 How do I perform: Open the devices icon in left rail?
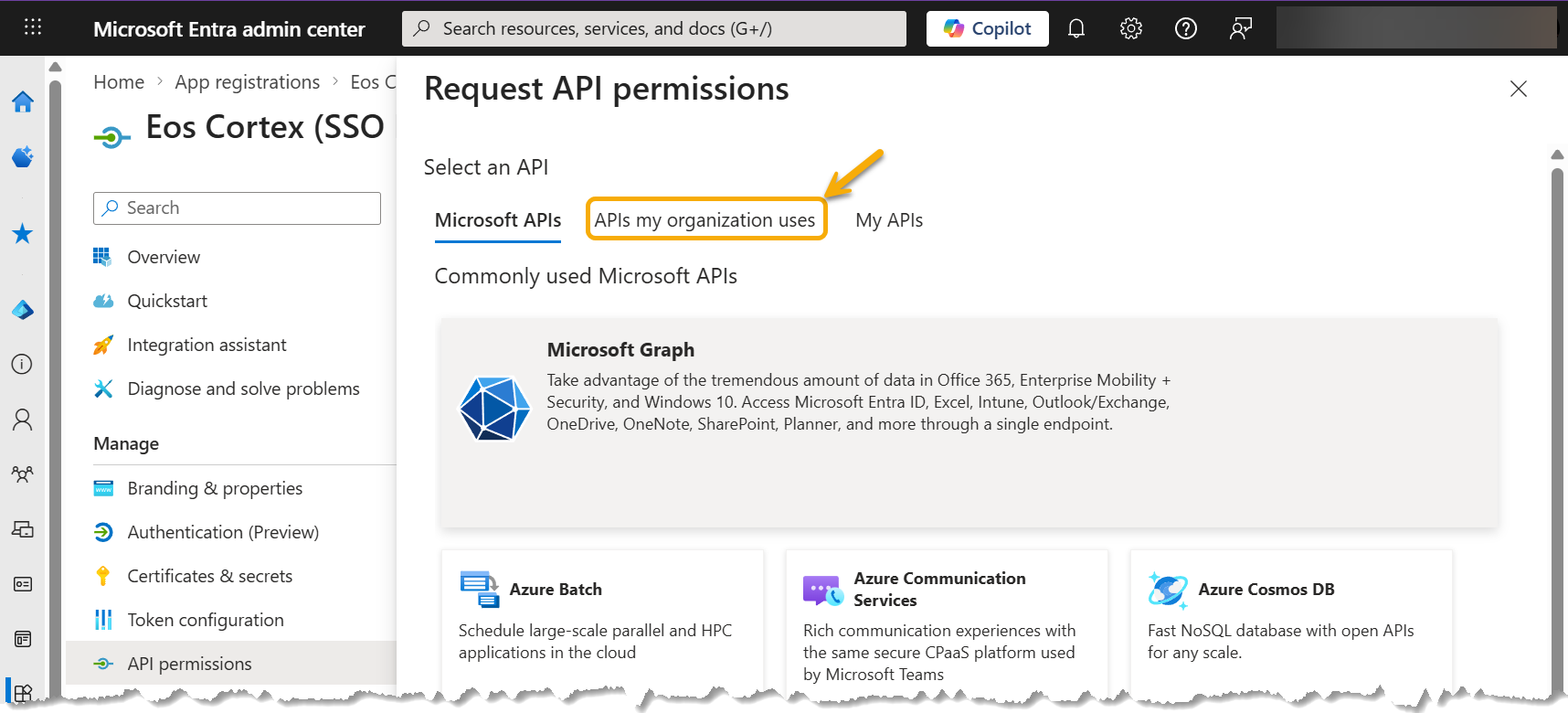[x=23, y=529]
